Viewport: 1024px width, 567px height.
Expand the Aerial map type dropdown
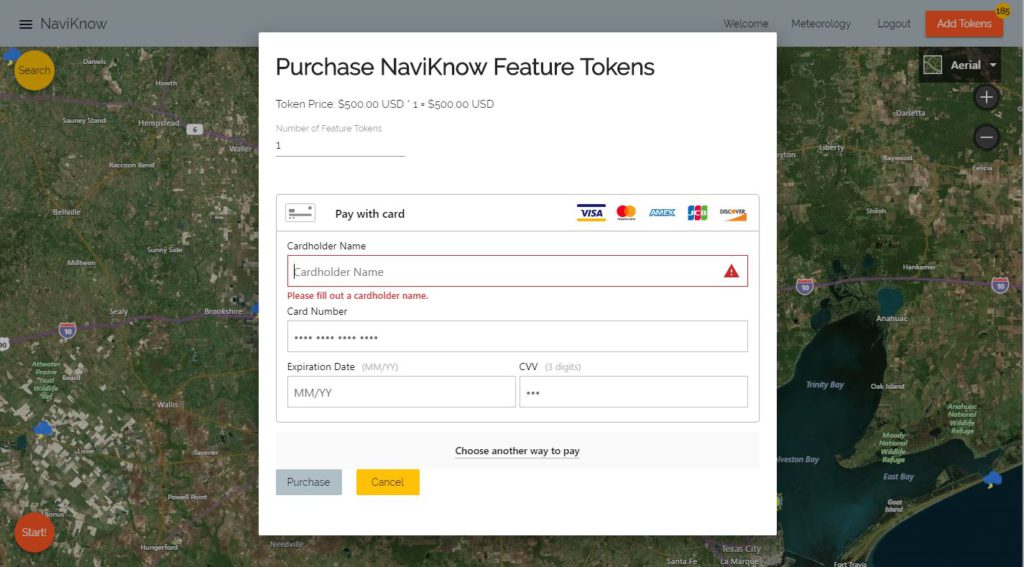[x=960, y=65]
